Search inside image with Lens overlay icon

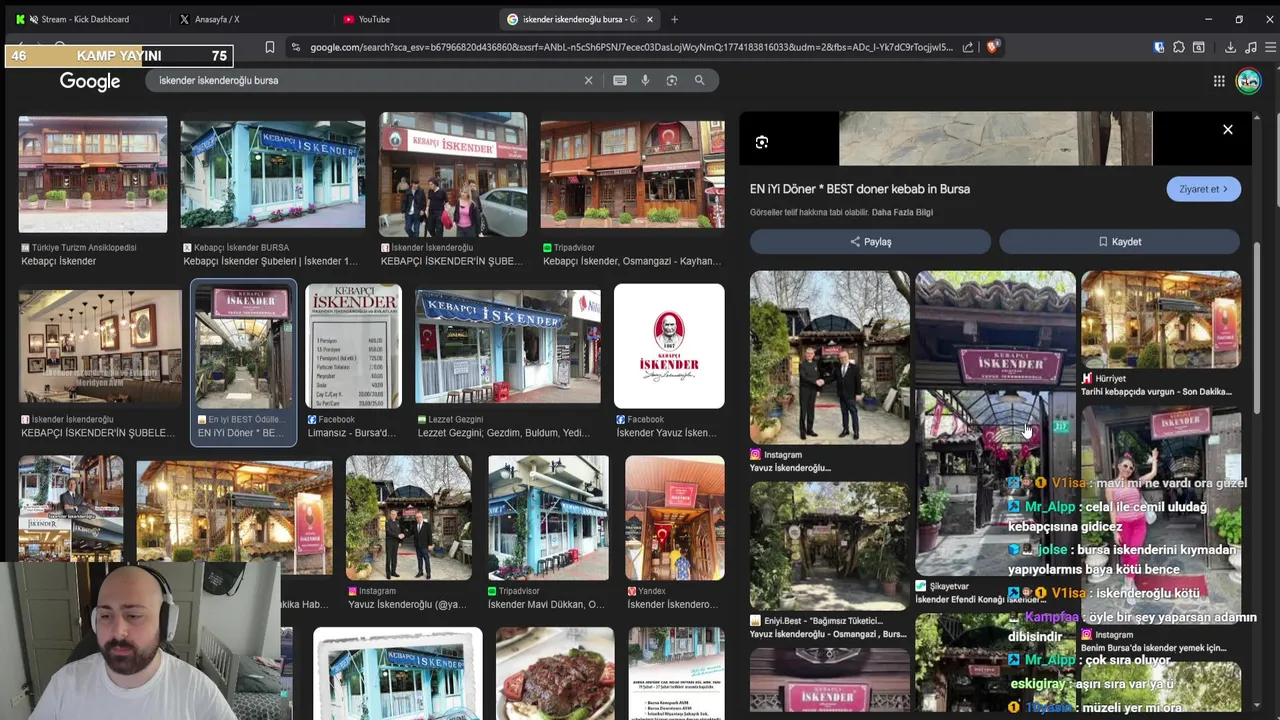(762, 143)
